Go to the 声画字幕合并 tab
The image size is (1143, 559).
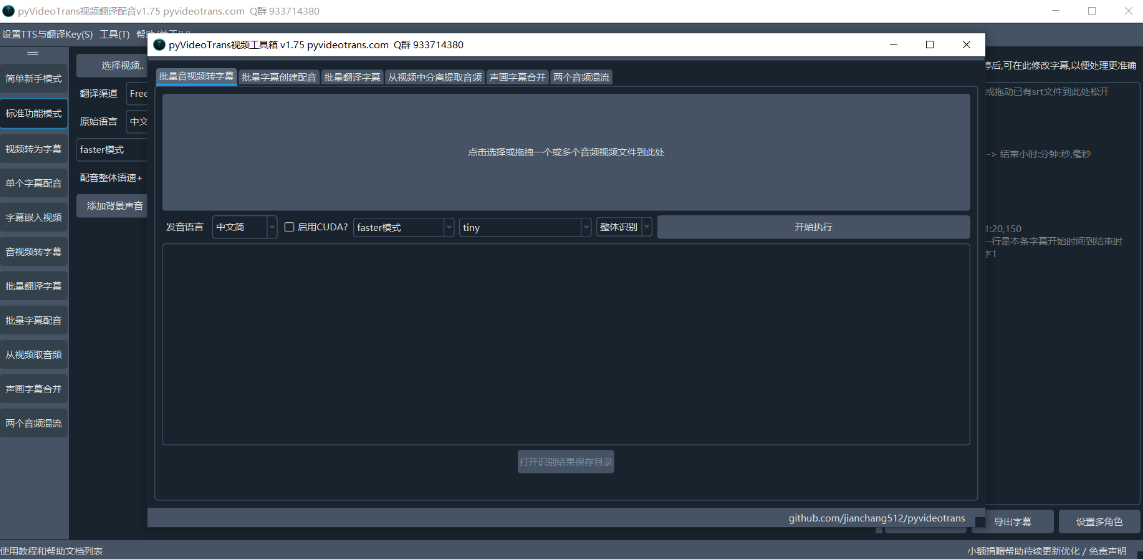[x=517, y=77]
